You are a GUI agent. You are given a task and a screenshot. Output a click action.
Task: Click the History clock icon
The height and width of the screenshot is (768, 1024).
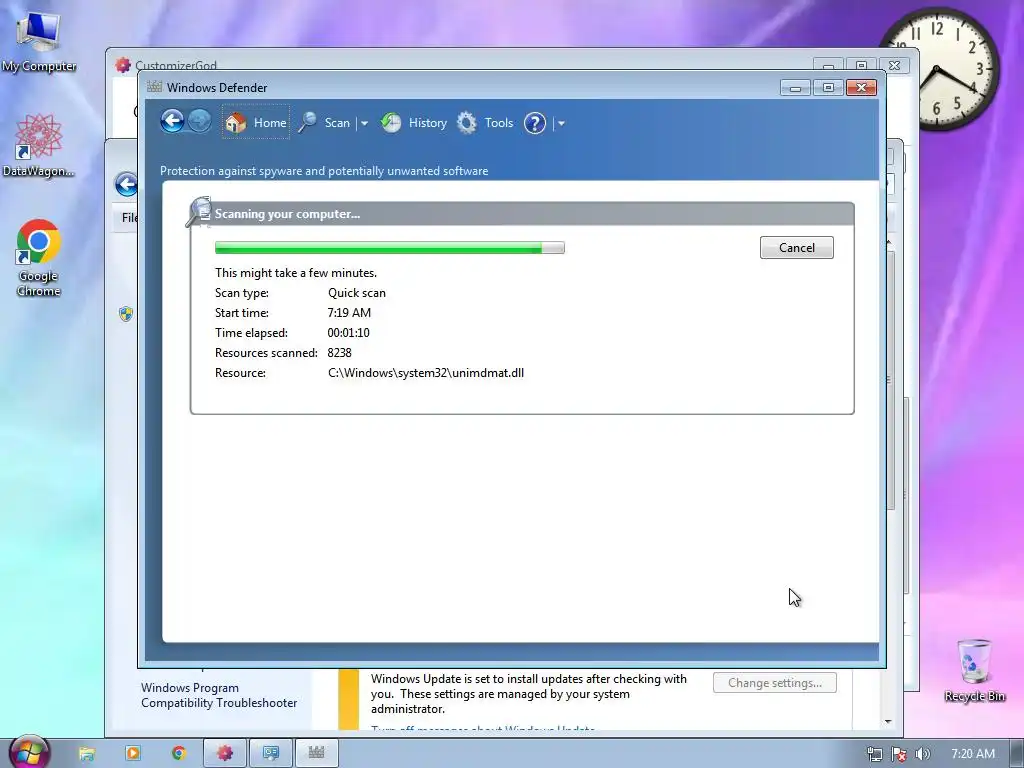[391, 122]
